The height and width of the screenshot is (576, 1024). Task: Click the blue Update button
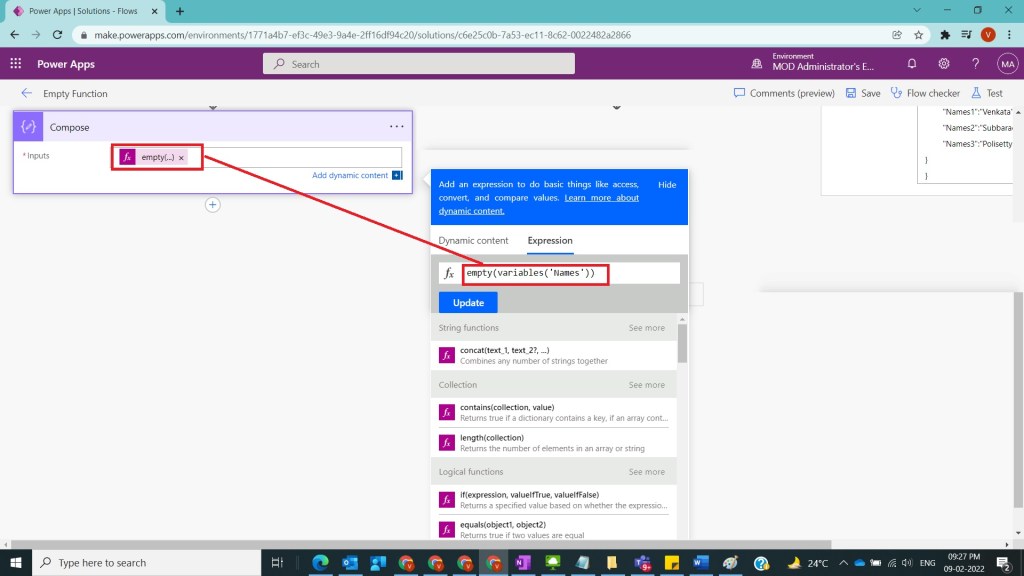467,303
